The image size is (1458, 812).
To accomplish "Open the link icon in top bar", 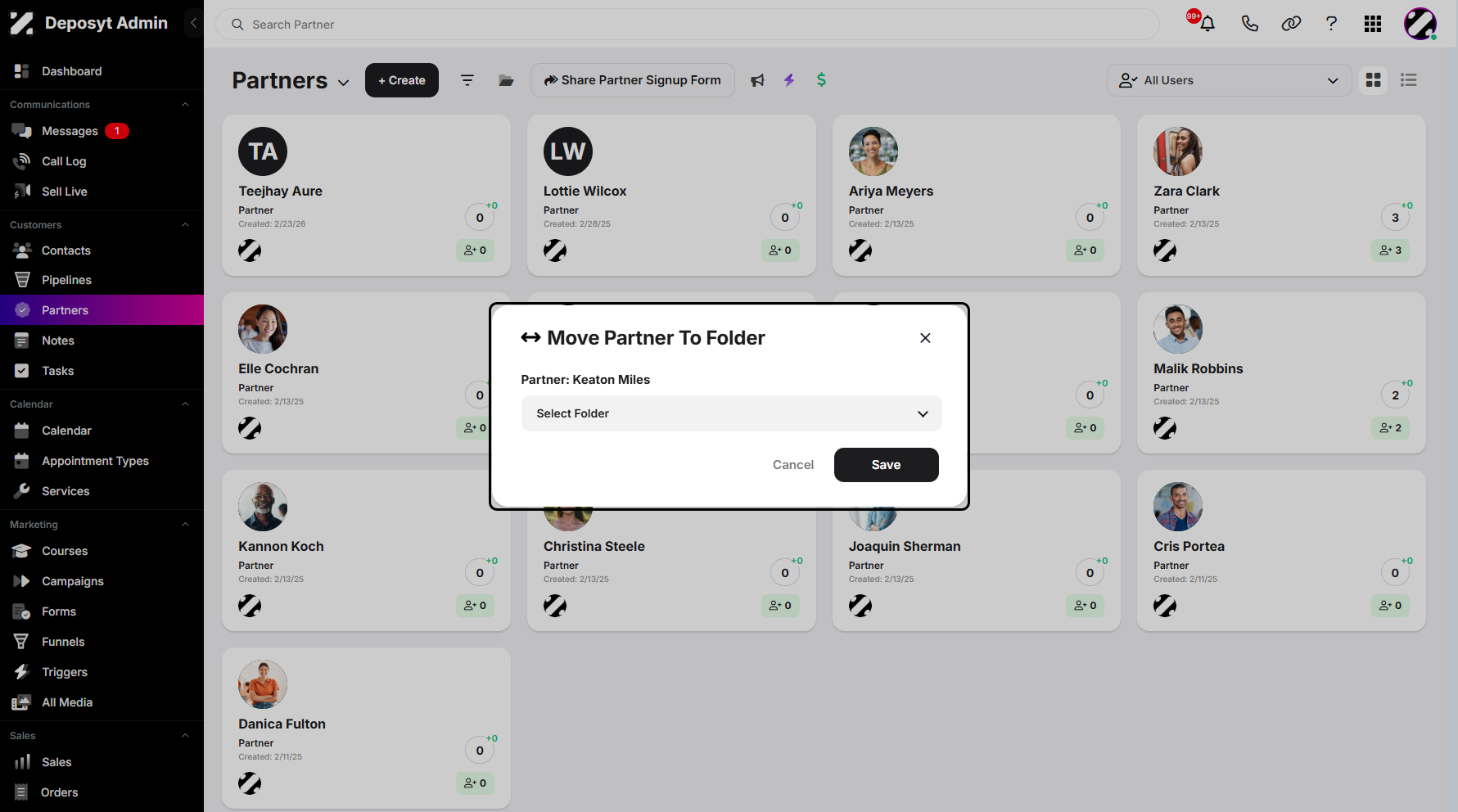I will click(x=1291, y=24).
